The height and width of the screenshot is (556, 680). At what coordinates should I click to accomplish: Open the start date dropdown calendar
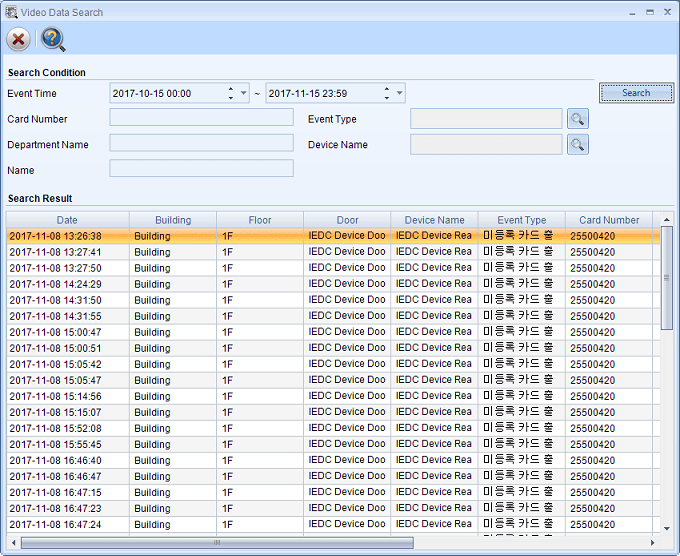[x=244, y=93]
